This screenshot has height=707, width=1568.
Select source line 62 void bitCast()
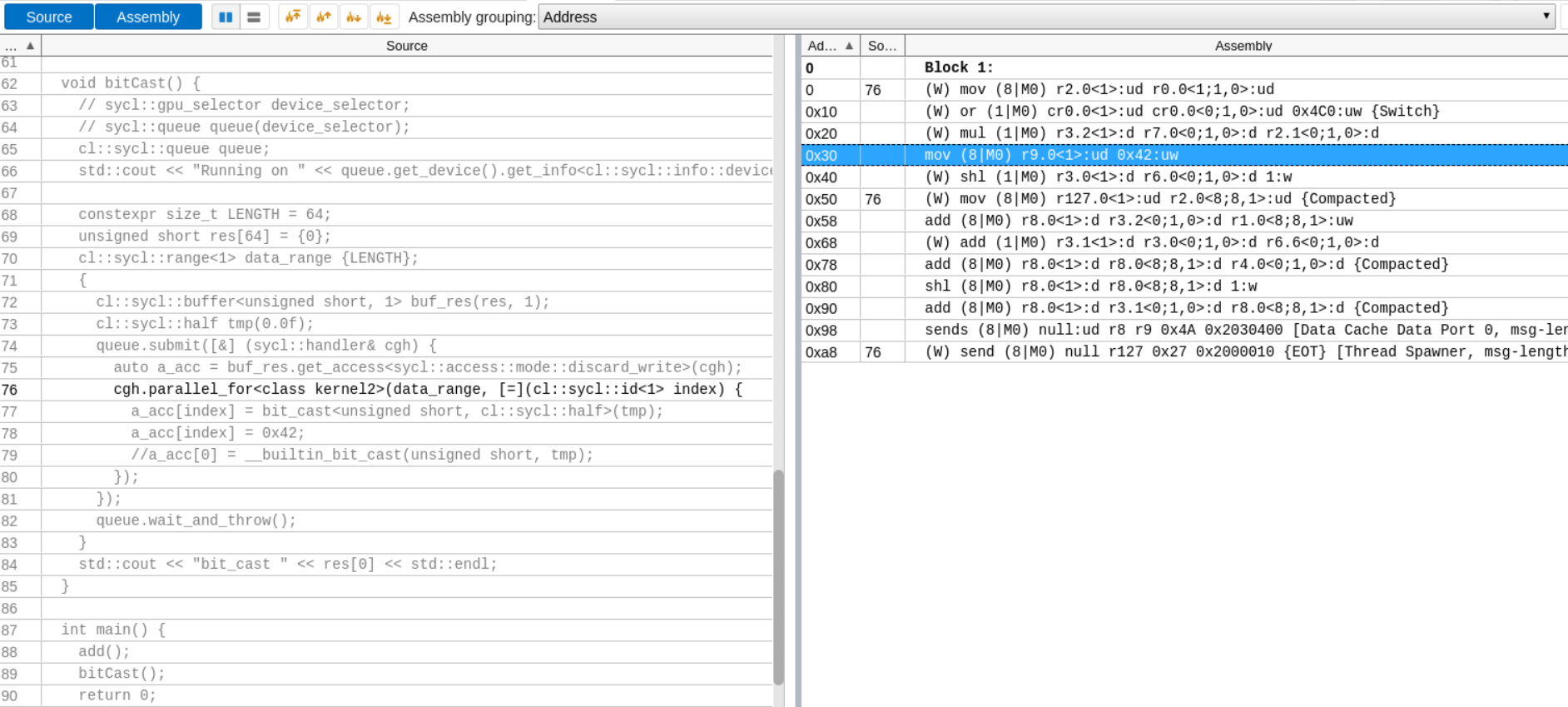(386, 83)
